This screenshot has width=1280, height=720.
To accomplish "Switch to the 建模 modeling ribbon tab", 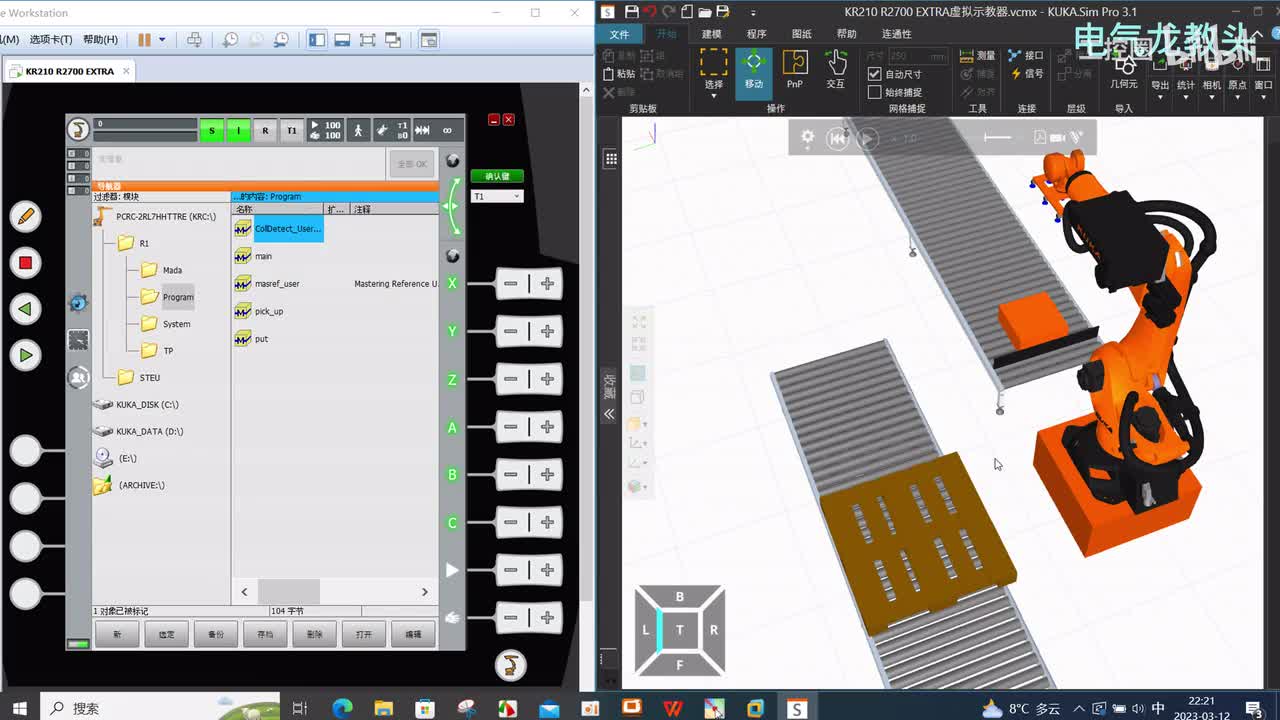I will pos(711,34).
